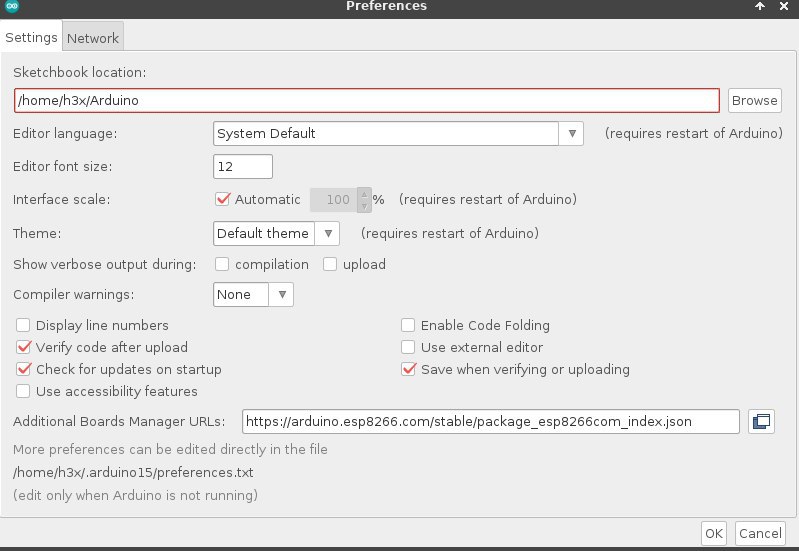Enable Use accessibility features
Image resolution: width=799 pixels, height=551 pixels.
(23, 391)
